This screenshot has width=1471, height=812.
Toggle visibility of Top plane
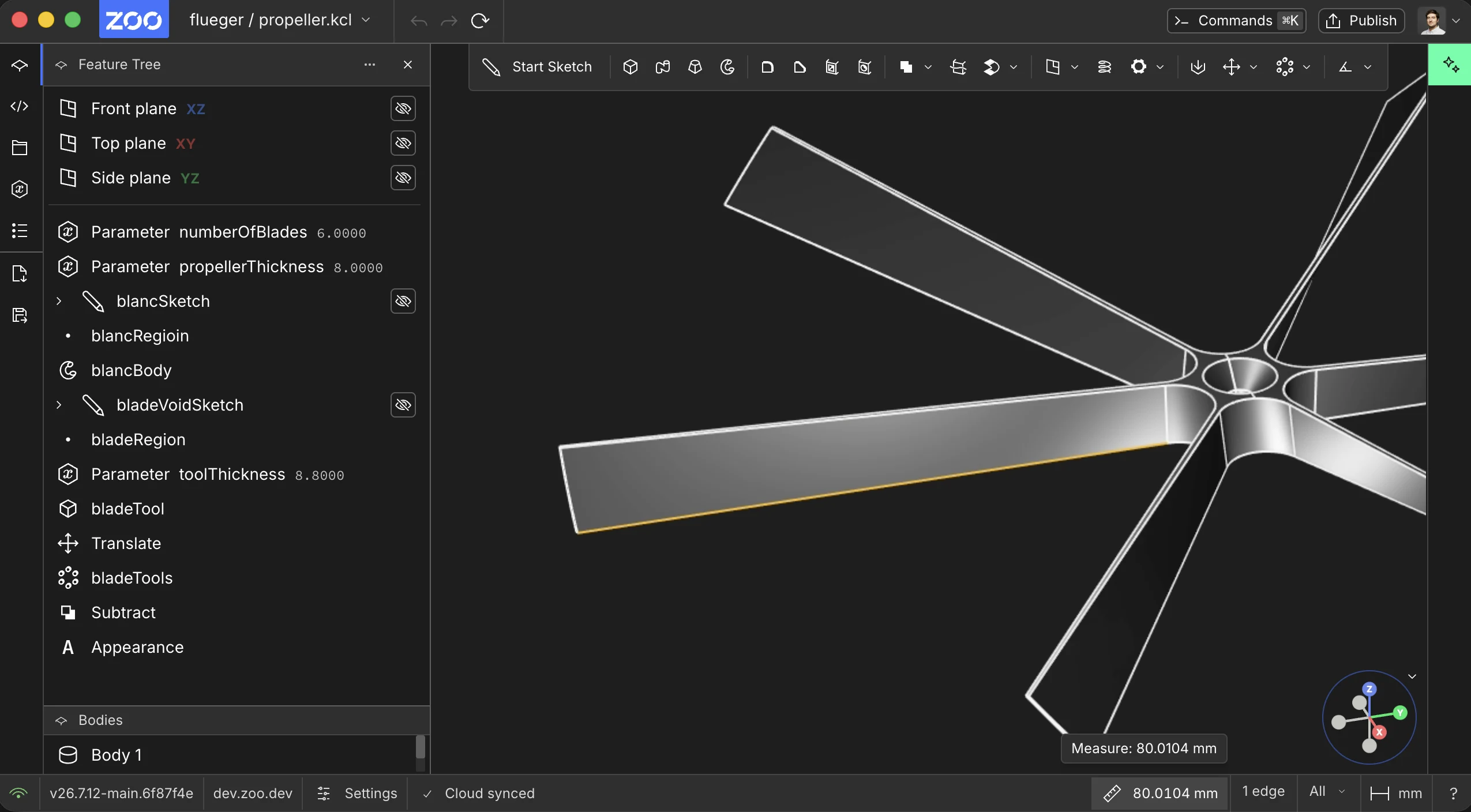click(403, 143)
